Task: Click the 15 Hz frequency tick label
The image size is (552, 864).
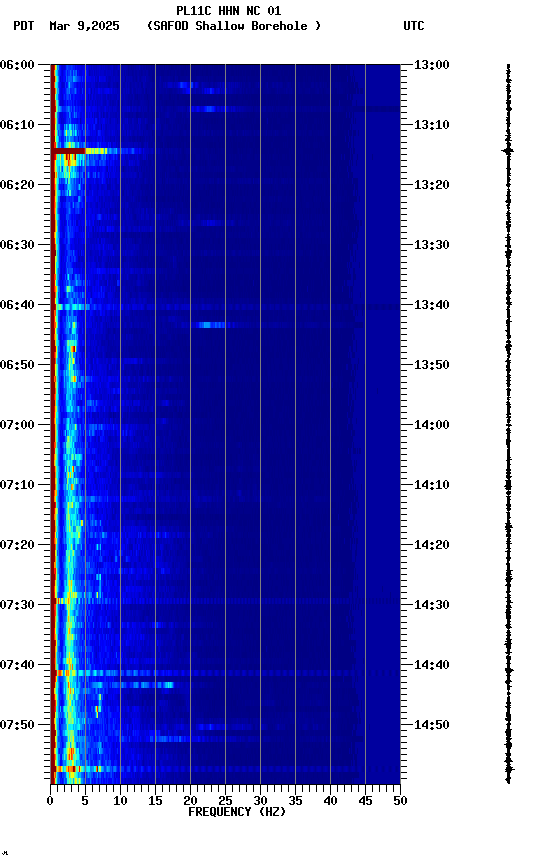Action: (x=155, y=801)
